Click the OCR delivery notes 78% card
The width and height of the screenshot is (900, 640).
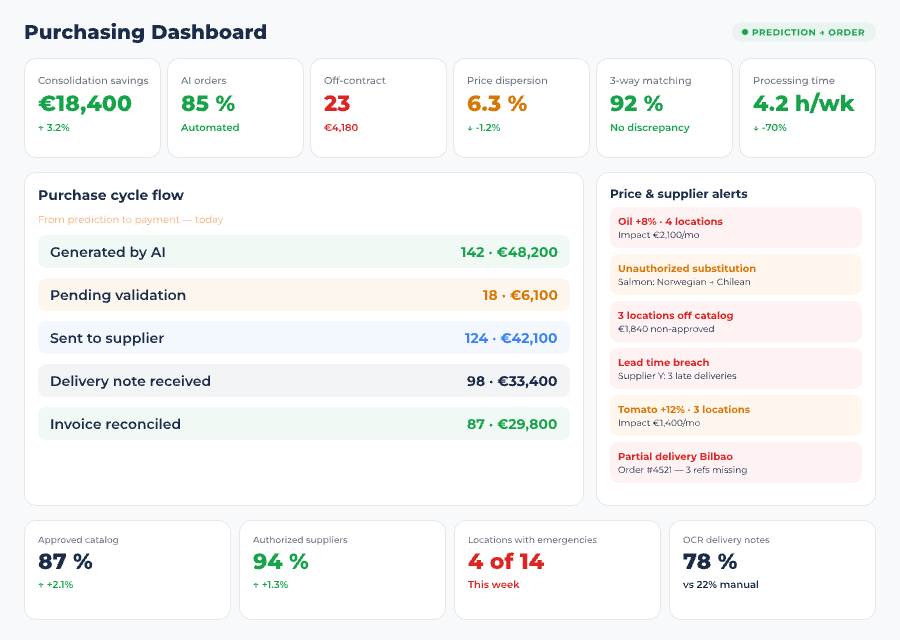772,570
